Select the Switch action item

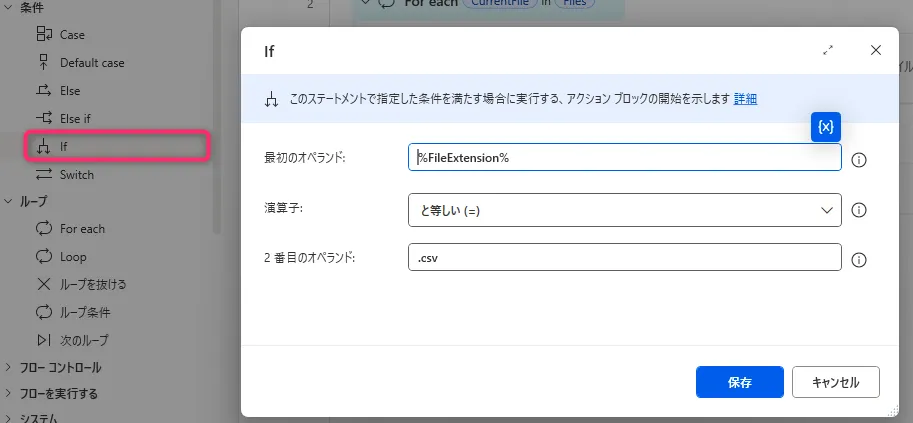point(76,174)
